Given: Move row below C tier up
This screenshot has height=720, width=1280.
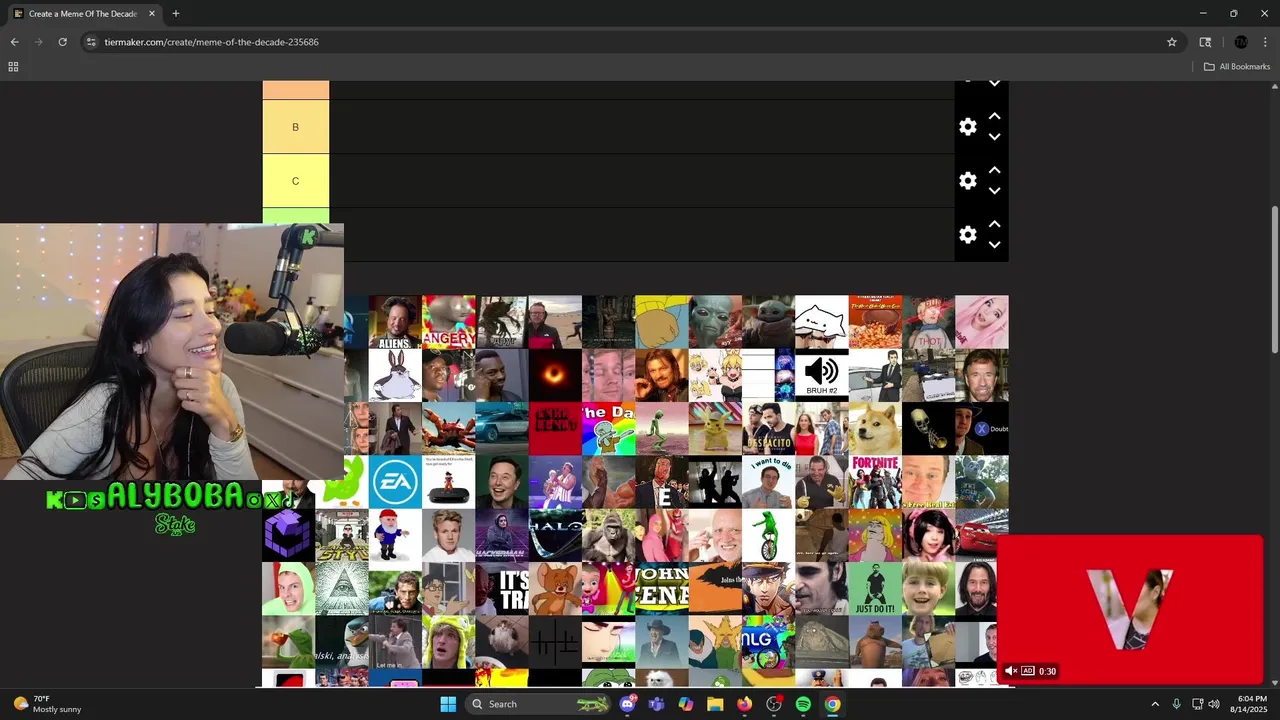Looking at the screenshot, I should pos(994,224).
